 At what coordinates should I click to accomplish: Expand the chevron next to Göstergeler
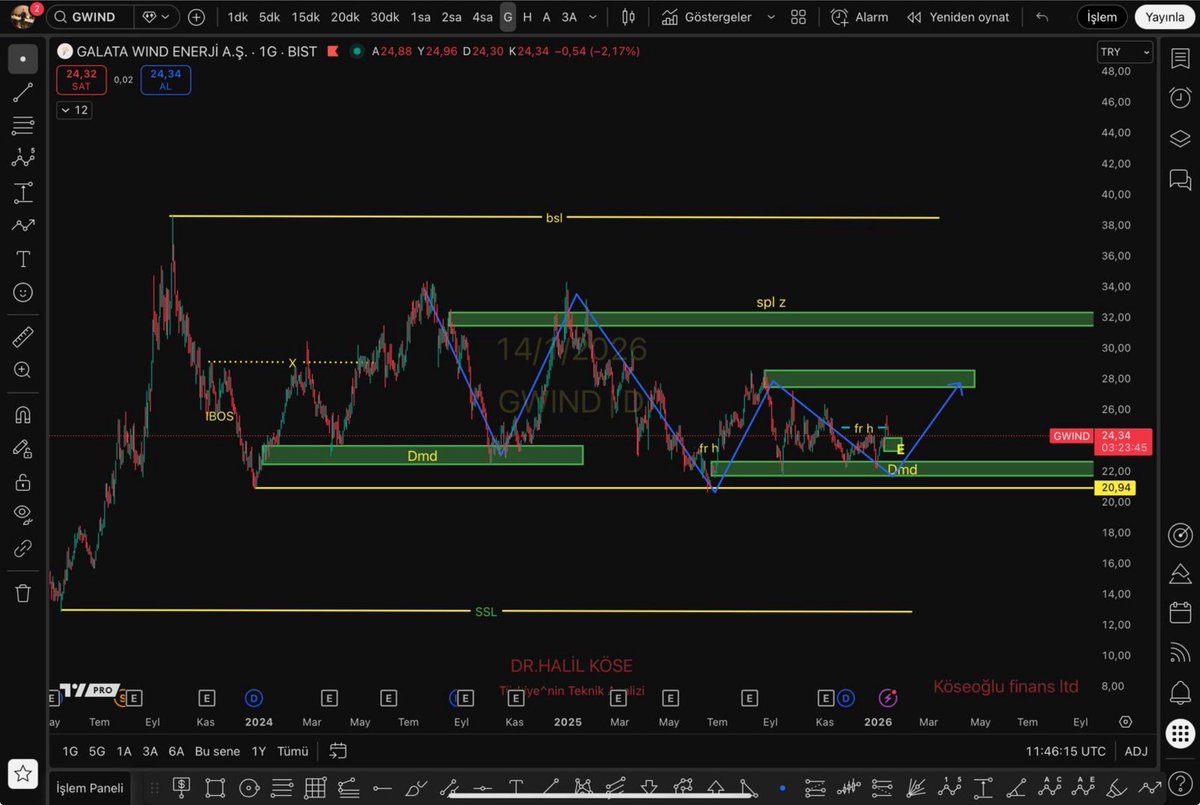(x=769, y=17)
